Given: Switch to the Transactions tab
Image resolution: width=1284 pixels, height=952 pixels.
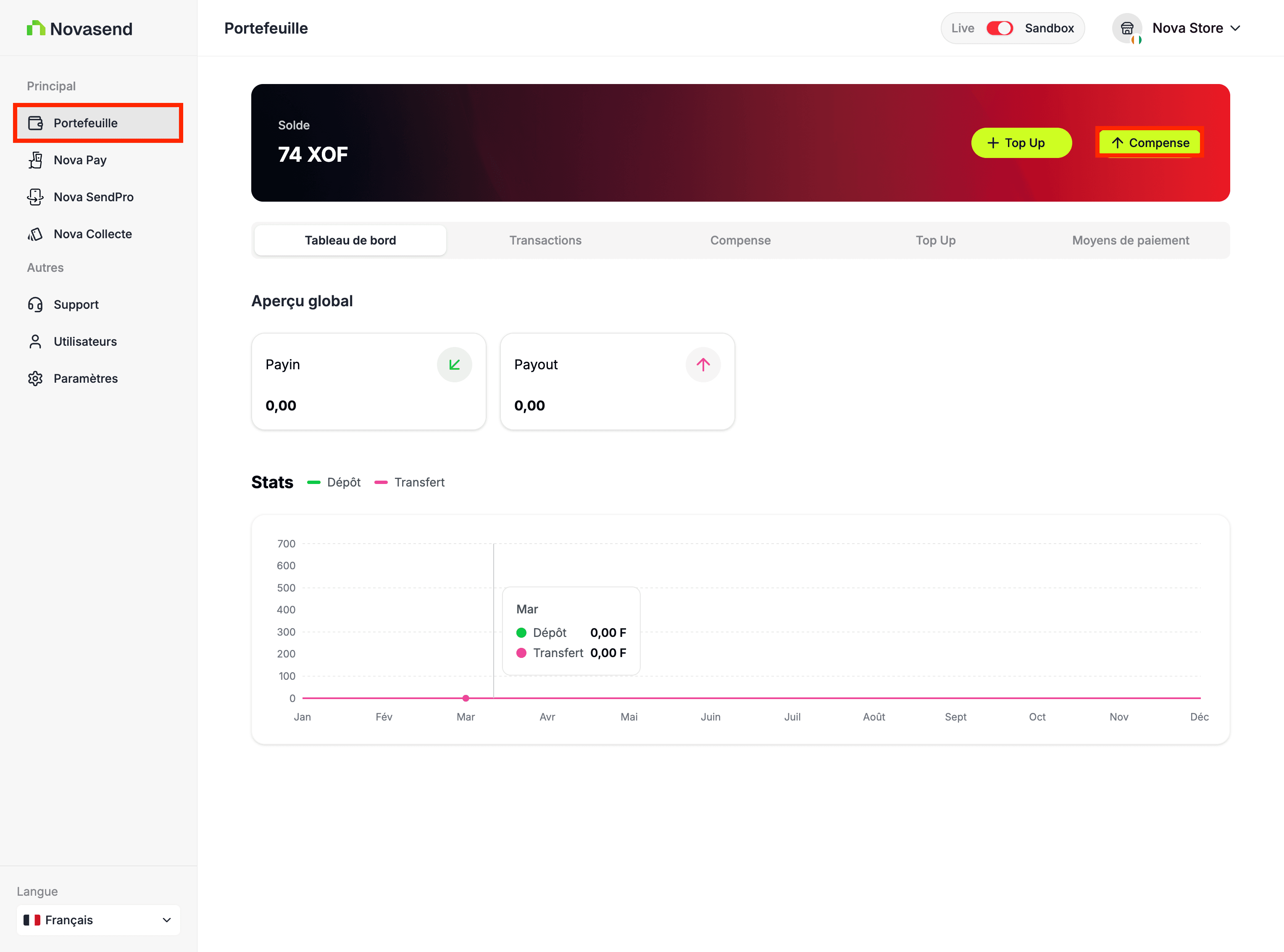Looking at the screenshot, I should [x=545, y=240].
